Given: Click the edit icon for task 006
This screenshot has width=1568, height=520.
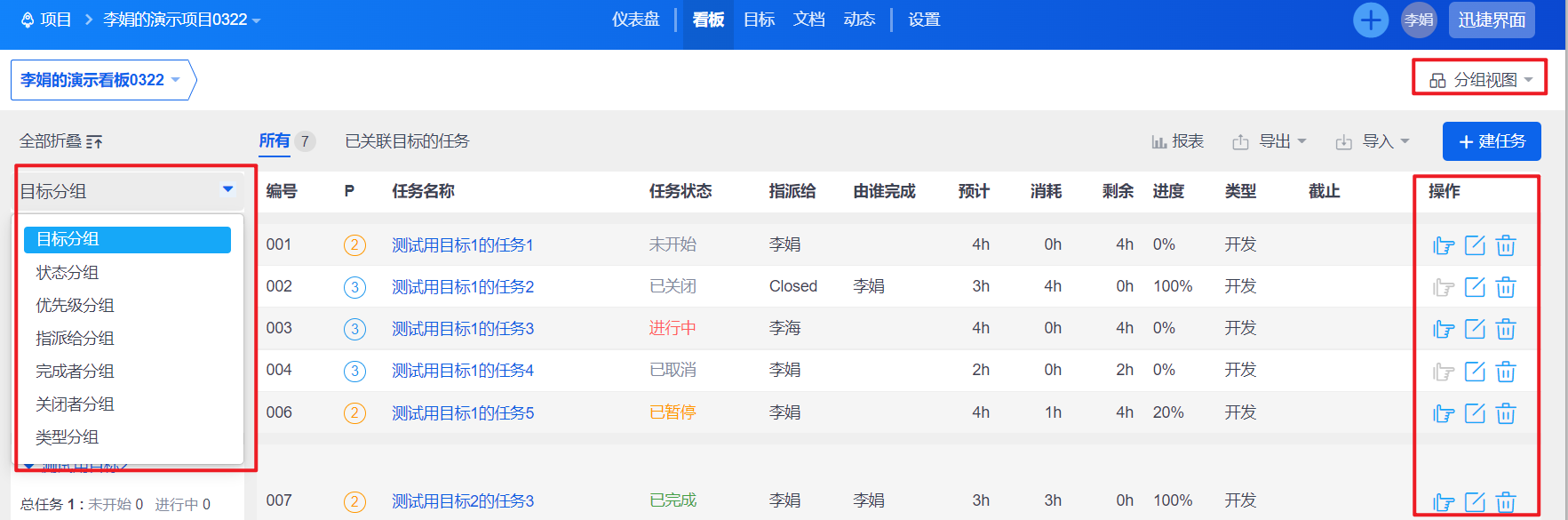Looking at the screenshot, I should tap(1475, 413).
